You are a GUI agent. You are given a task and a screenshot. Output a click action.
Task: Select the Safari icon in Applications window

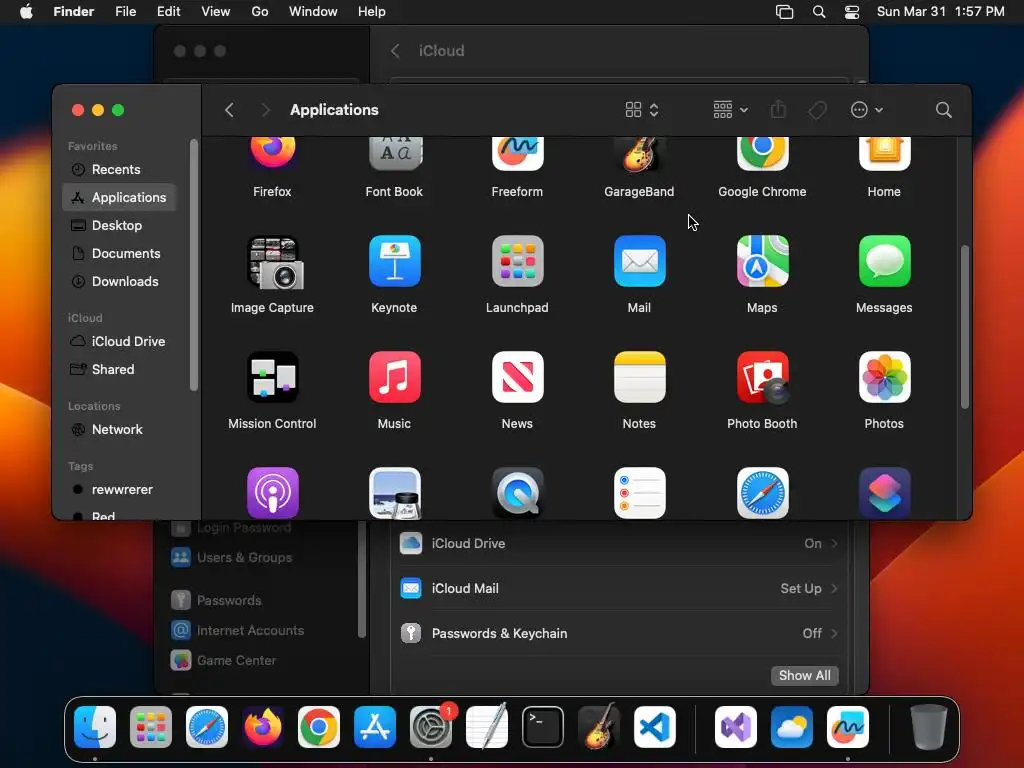point(762,493)
